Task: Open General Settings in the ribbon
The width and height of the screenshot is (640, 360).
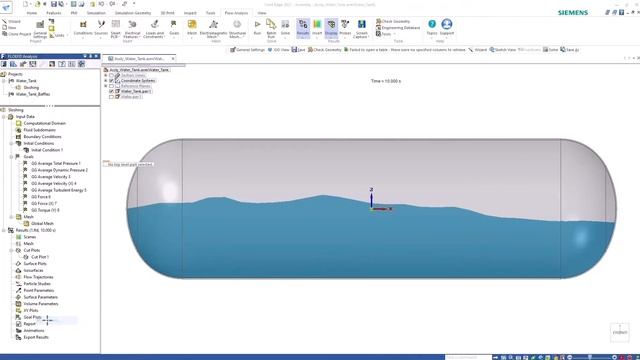Action: 40,29
